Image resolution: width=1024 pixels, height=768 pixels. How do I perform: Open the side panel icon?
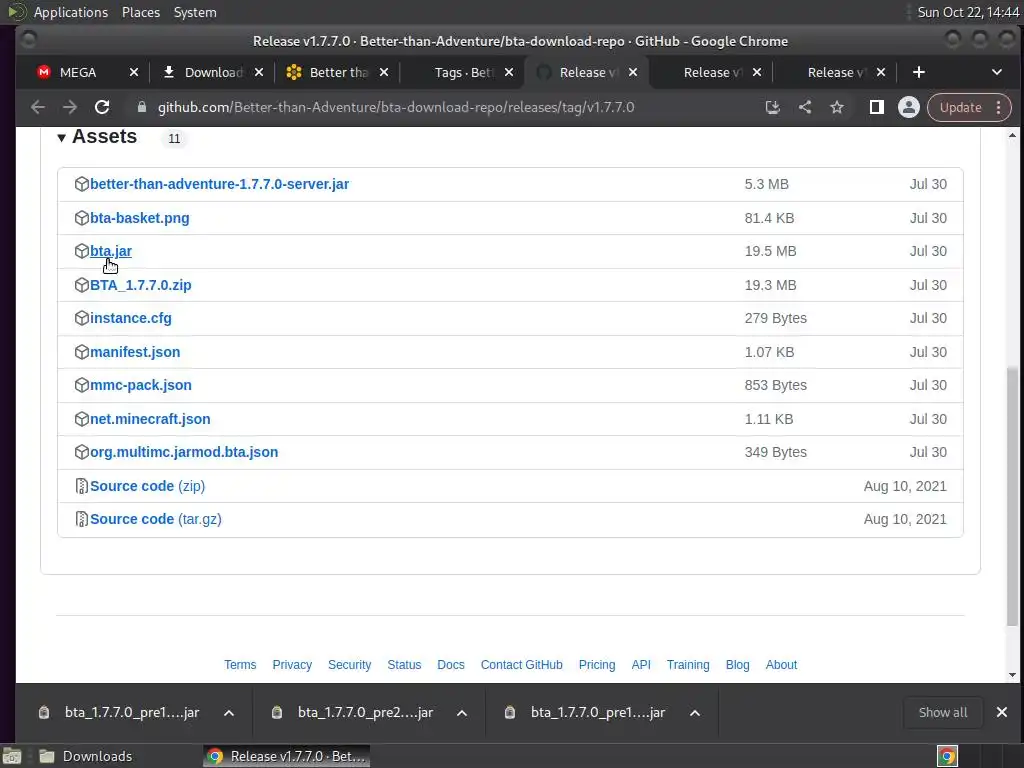[x=876, y=107]
